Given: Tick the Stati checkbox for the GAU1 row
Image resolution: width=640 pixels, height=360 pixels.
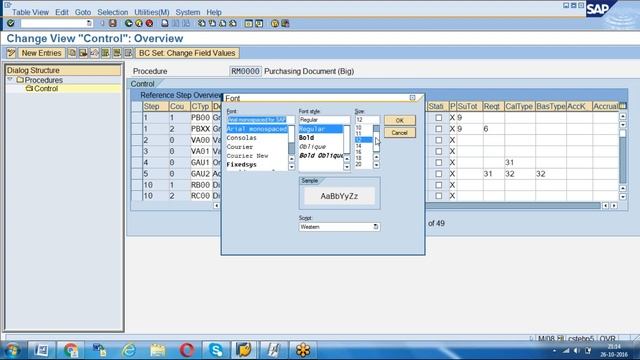Looking at the screenshot, I should [x=438, y=162].
